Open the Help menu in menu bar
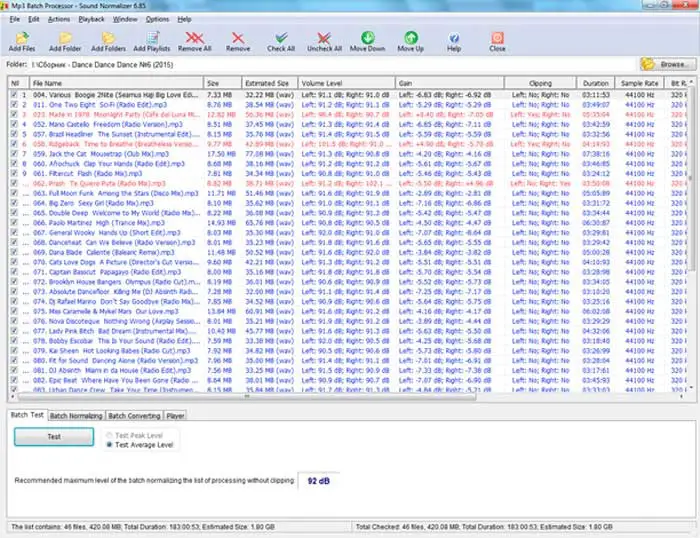This screenshot has width=700, height=538. [x=184, y=19]
